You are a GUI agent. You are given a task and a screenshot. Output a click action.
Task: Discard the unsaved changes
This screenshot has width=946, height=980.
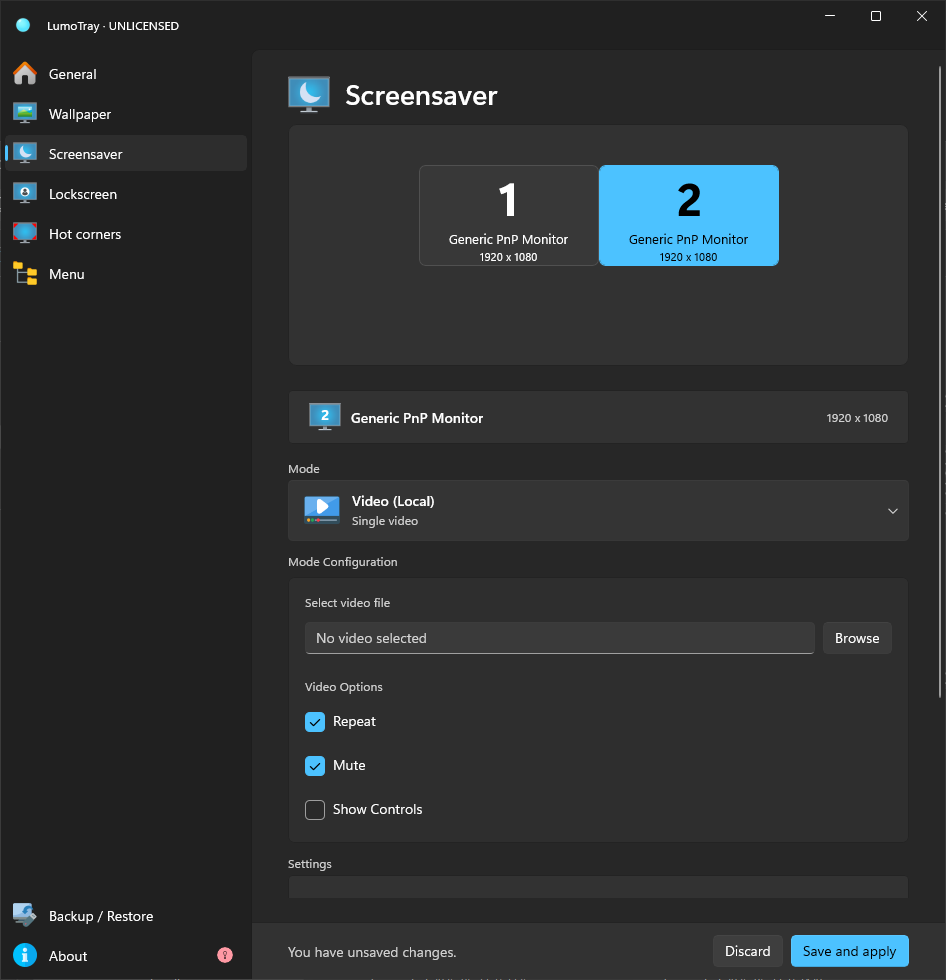click(747, 951)
